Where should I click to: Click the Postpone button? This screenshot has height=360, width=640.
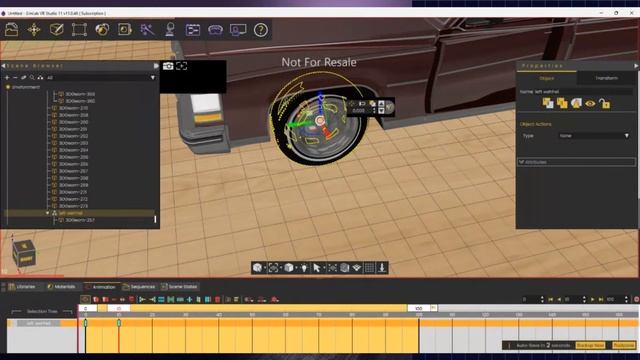[x=624, y=345]
